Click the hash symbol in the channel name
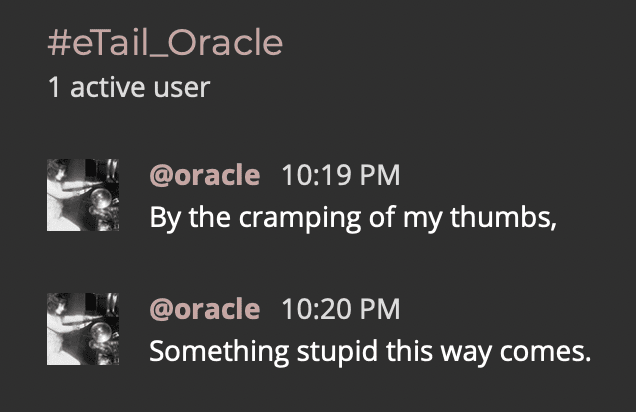The height and width of the screenshot is (412, 636). pos(58,43)
